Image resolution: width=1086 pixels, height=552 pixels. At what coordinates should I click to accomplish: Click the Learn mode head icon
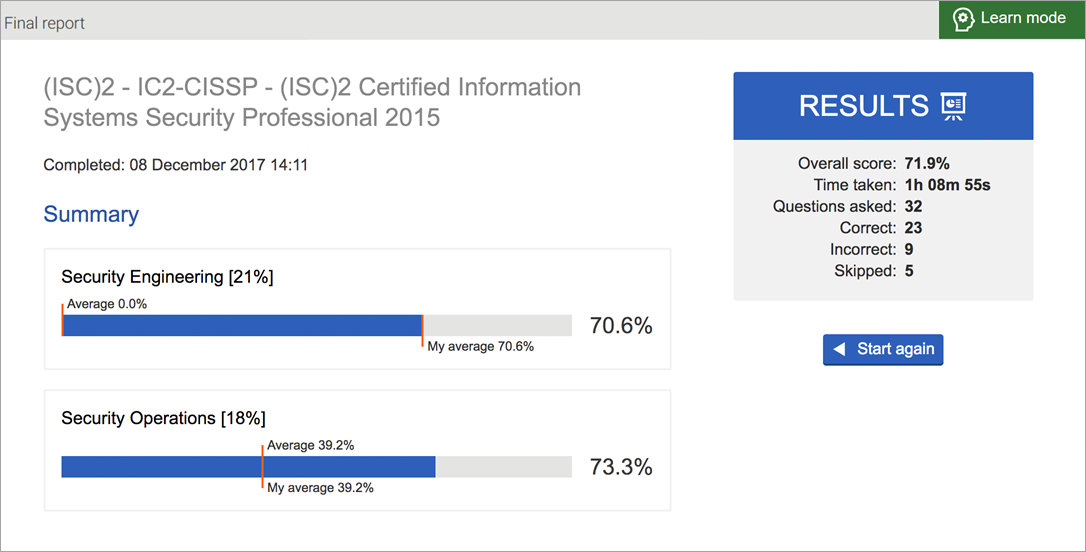tap(963, 19)
